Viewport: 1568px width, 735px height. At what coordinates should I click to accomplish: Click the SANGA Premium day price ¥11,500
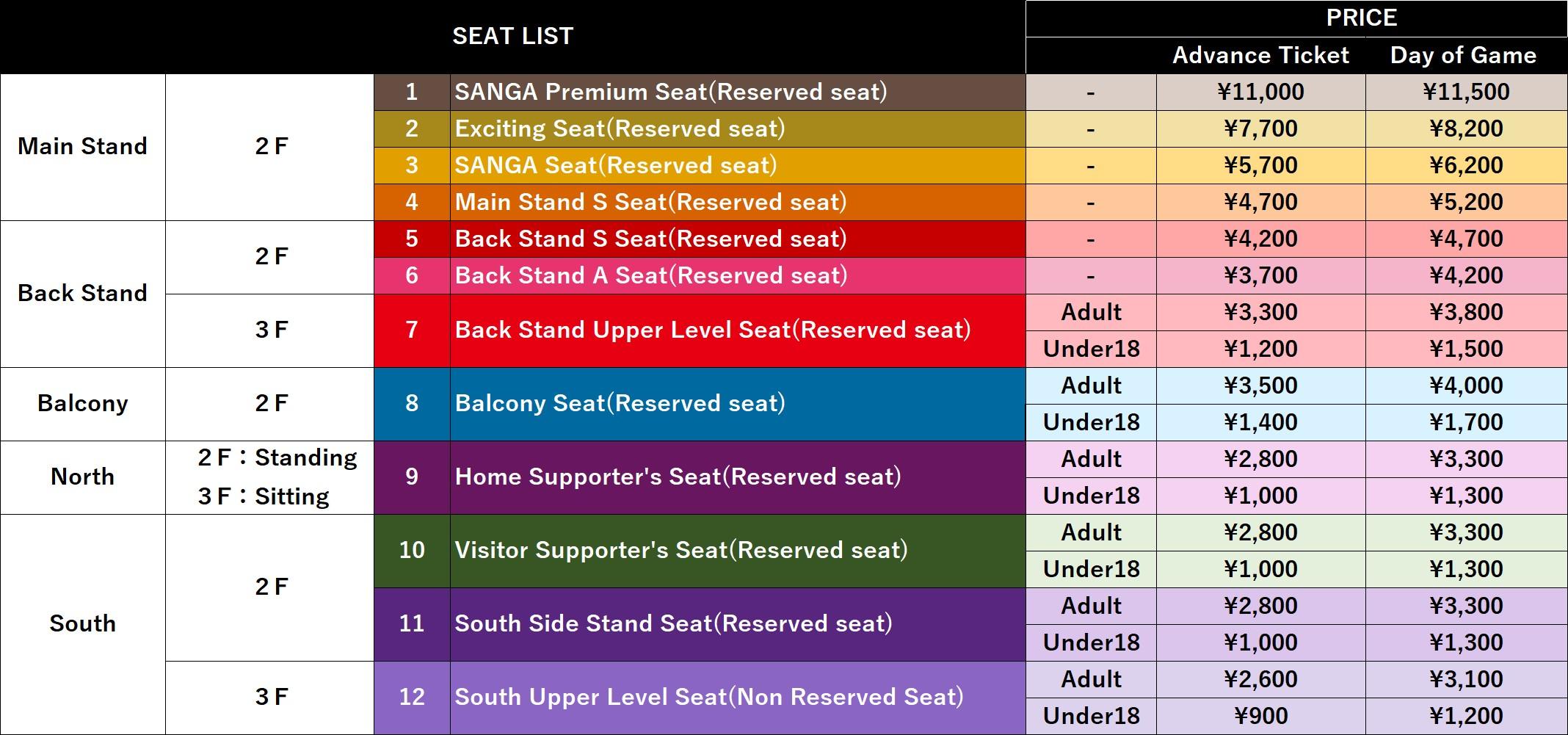click(1466, 92)
